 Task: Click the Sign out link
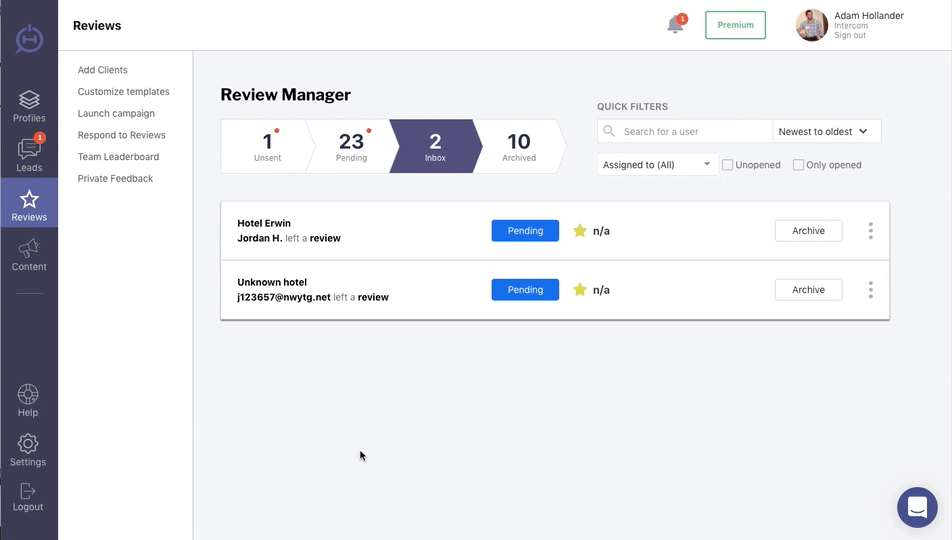tap(849, 35)
